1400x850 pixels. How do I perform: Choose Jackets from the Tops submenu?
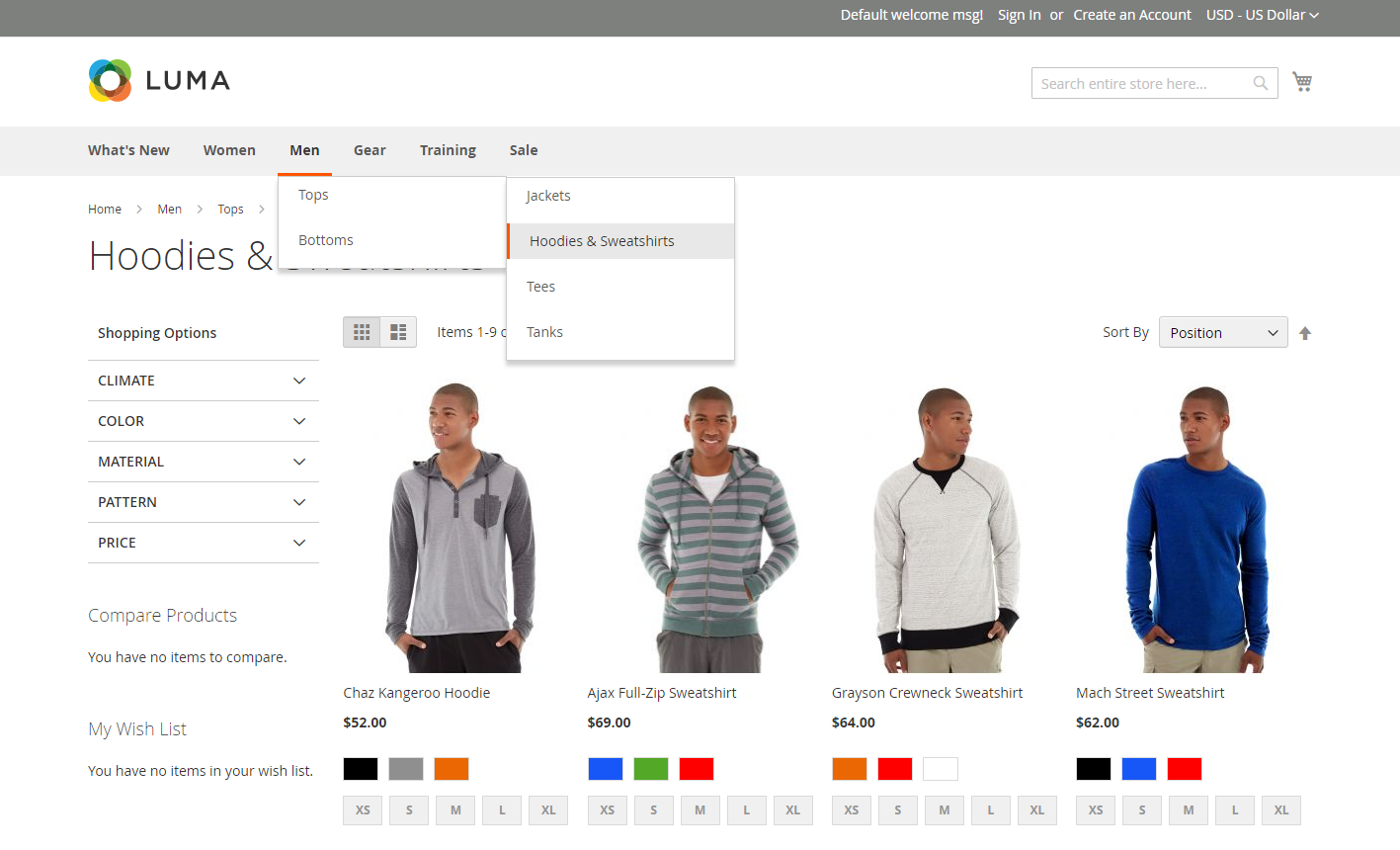point(620,196)
